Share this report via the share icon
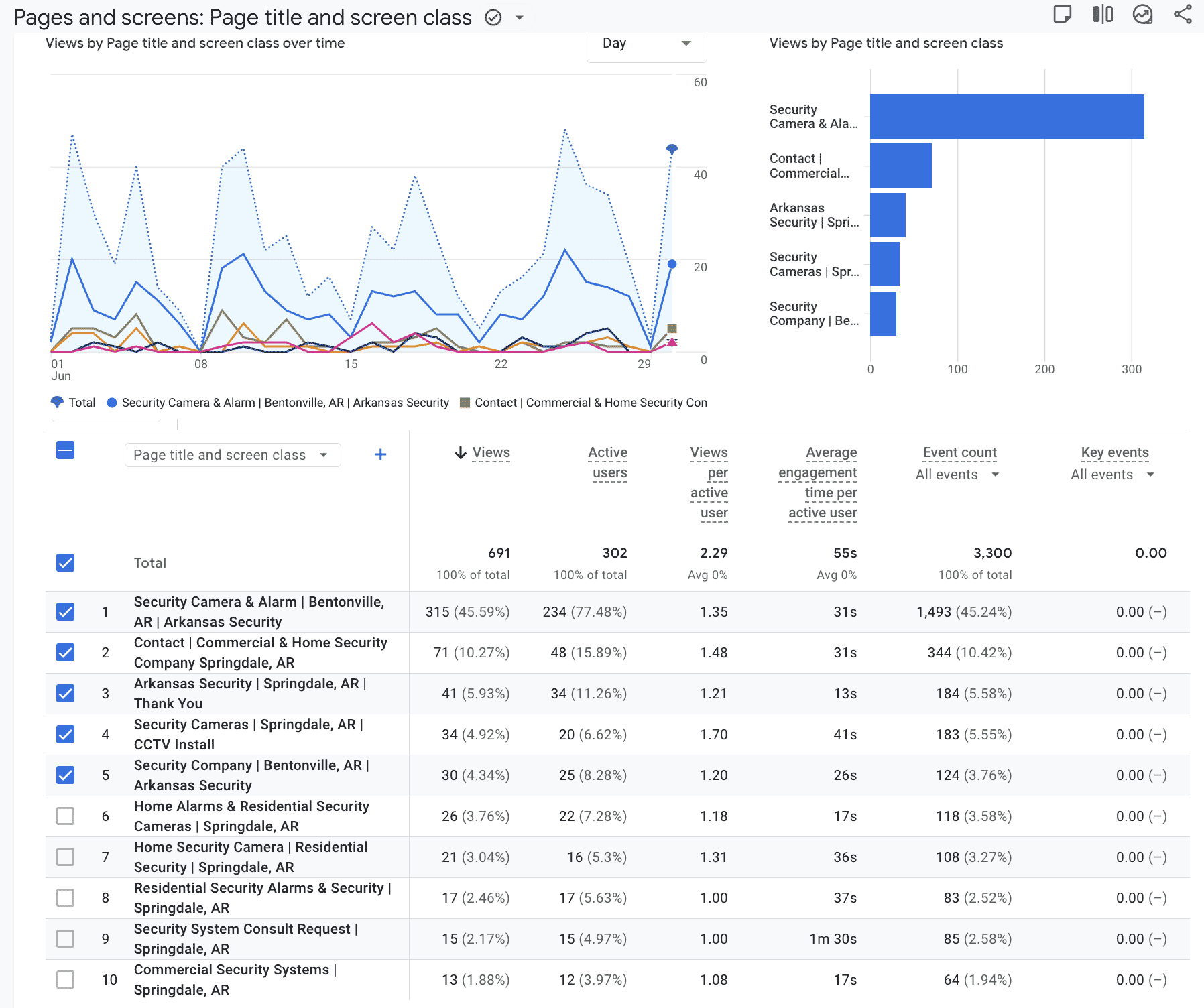 pyautogui.click(x=1183, y=15)
